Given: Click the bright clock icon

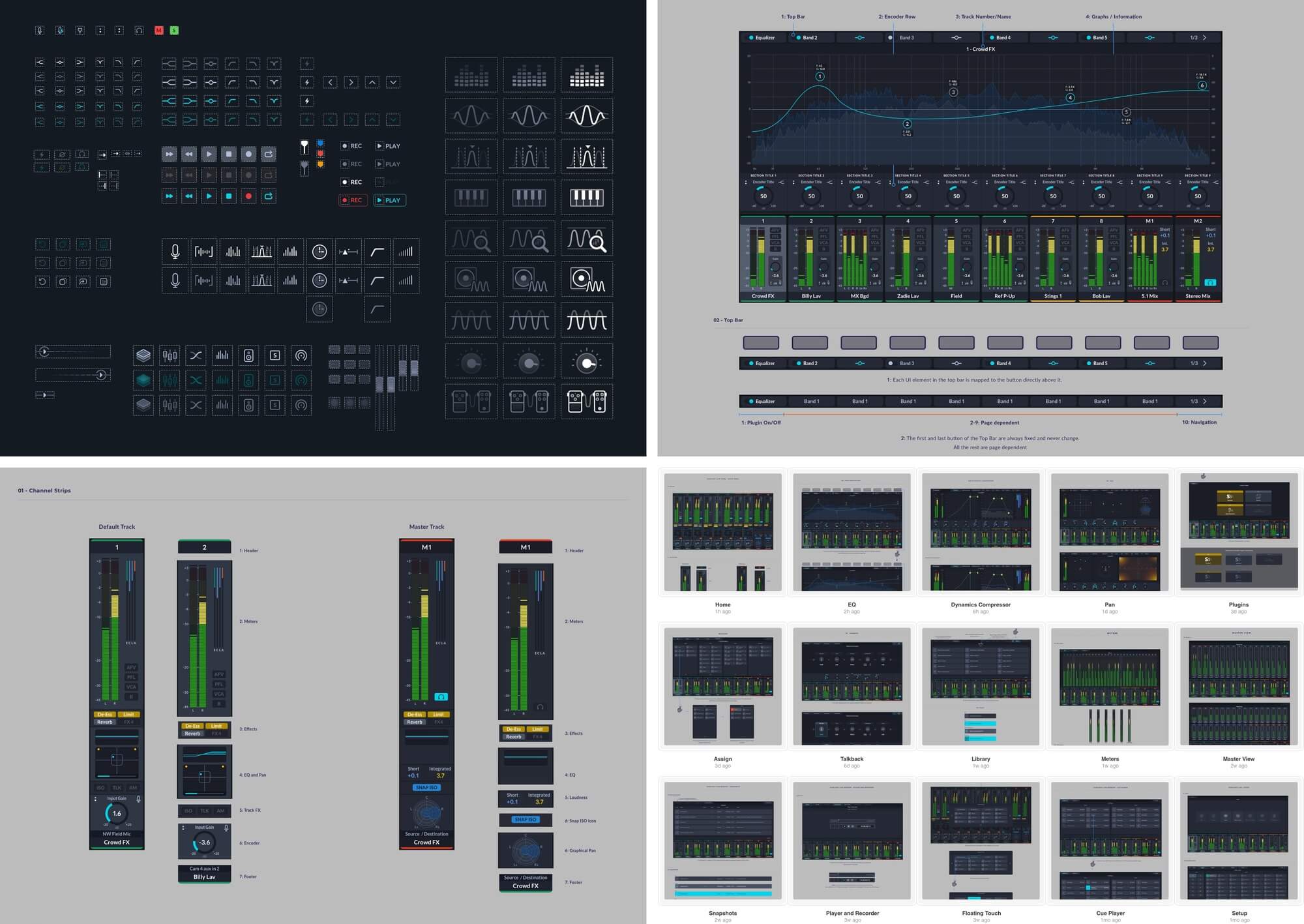Looking at the screenshot, I should (319, 252).
